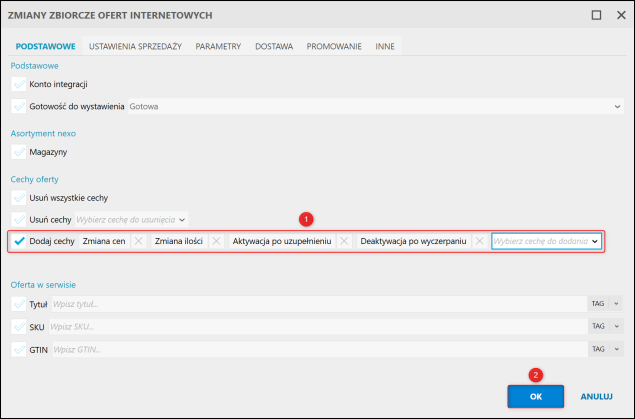Open the Gotowość do wystawienia dropdown
Screen dimensions: 635x419
click(x=376, y=106)
